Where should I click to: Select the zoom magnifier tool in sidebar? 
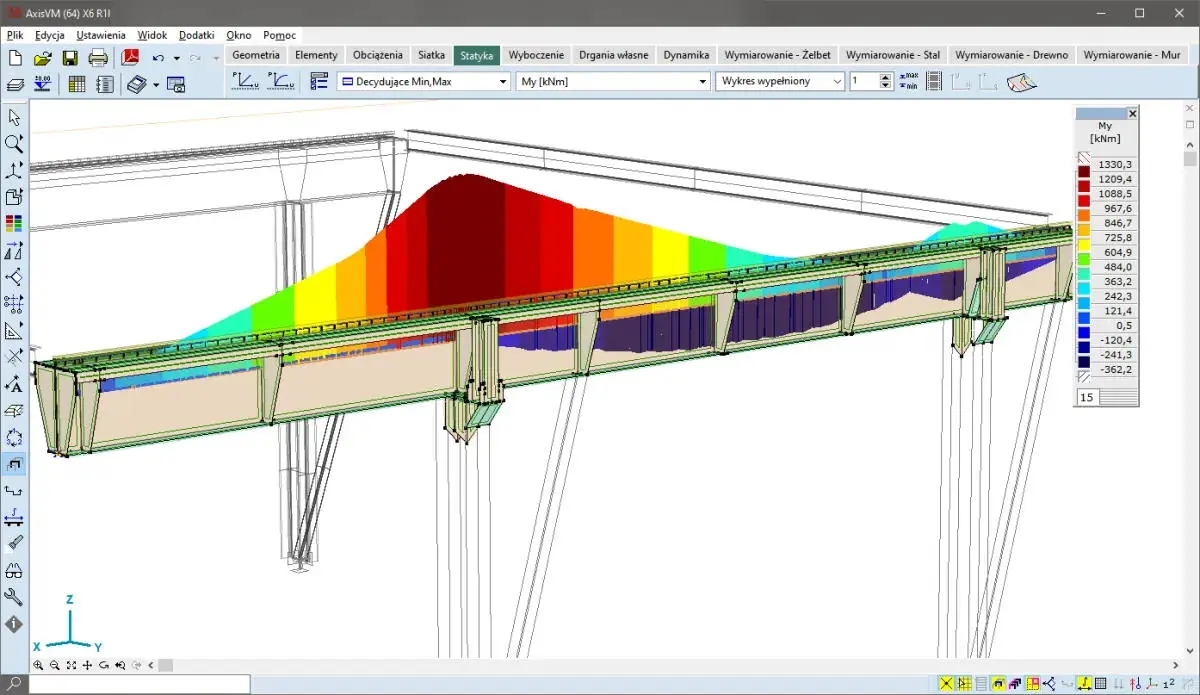(x=14, y=144)
